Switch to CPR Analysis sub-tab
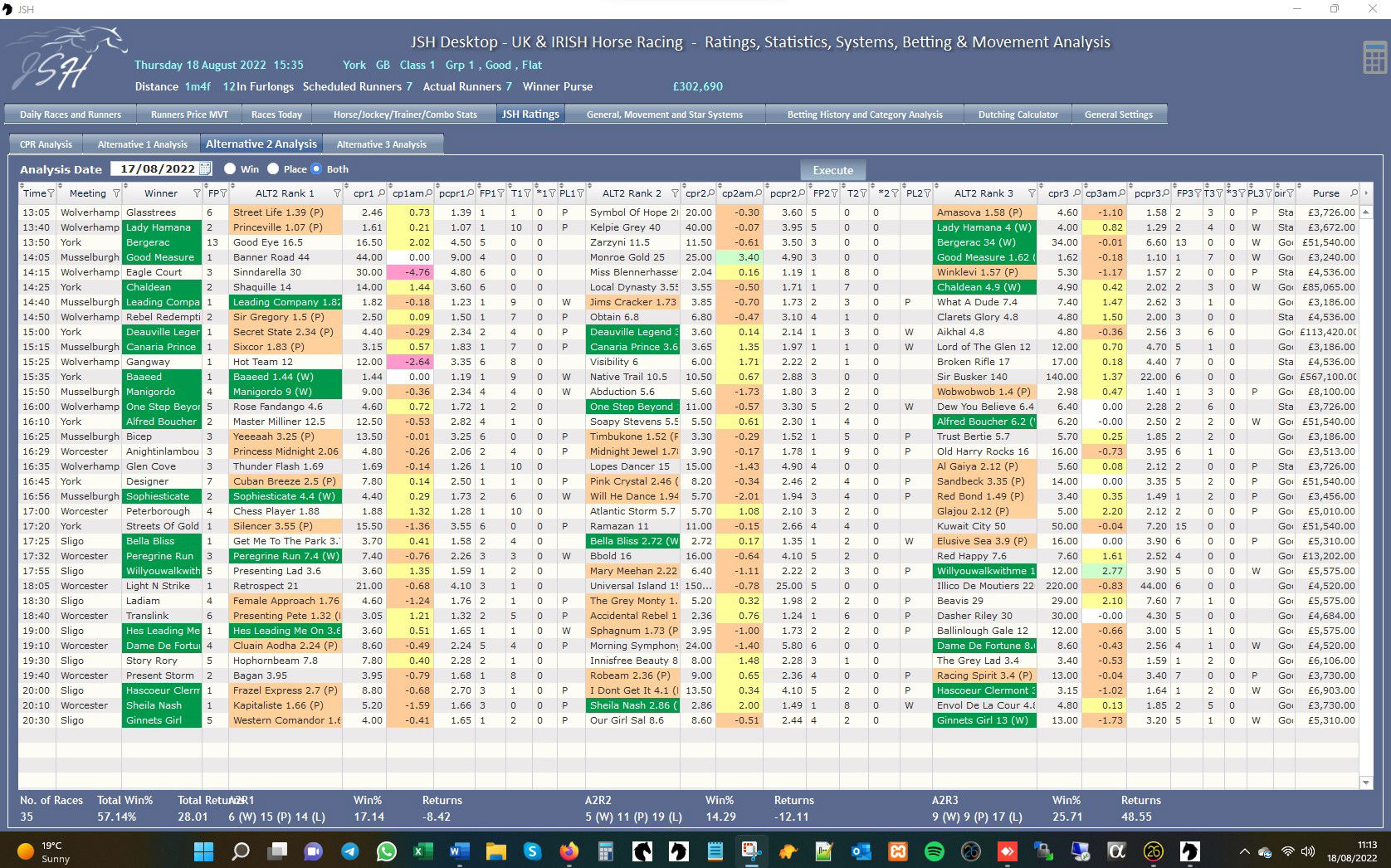Image resolution: width=1391 pixels, height=868 pixels. (46, 144)
